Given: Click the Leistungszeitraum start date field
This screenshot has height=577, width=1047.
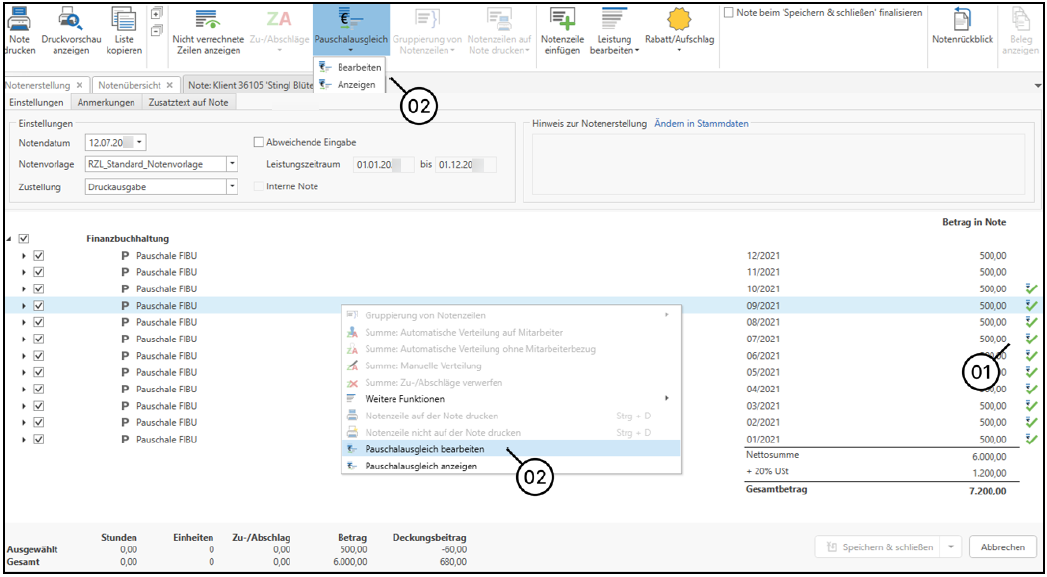Looking at the screenshot, I should pos(382,164).
